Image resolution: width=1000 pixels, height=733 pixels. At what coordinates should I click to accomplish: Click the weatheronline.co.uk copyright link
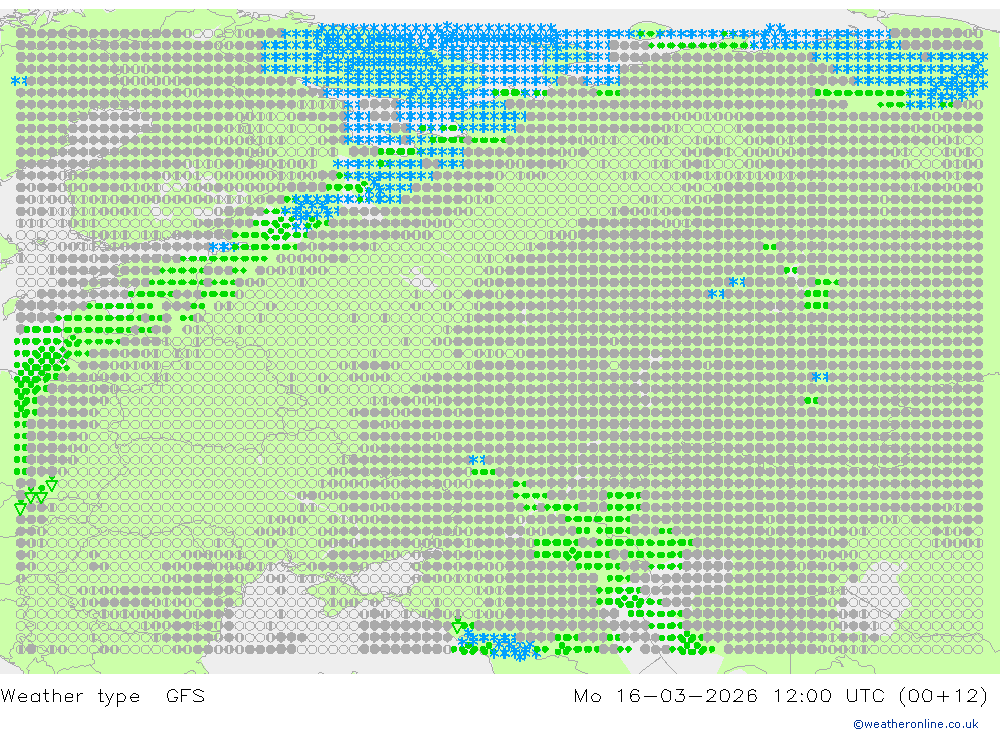pyautogui.click(x=916, y=724)
